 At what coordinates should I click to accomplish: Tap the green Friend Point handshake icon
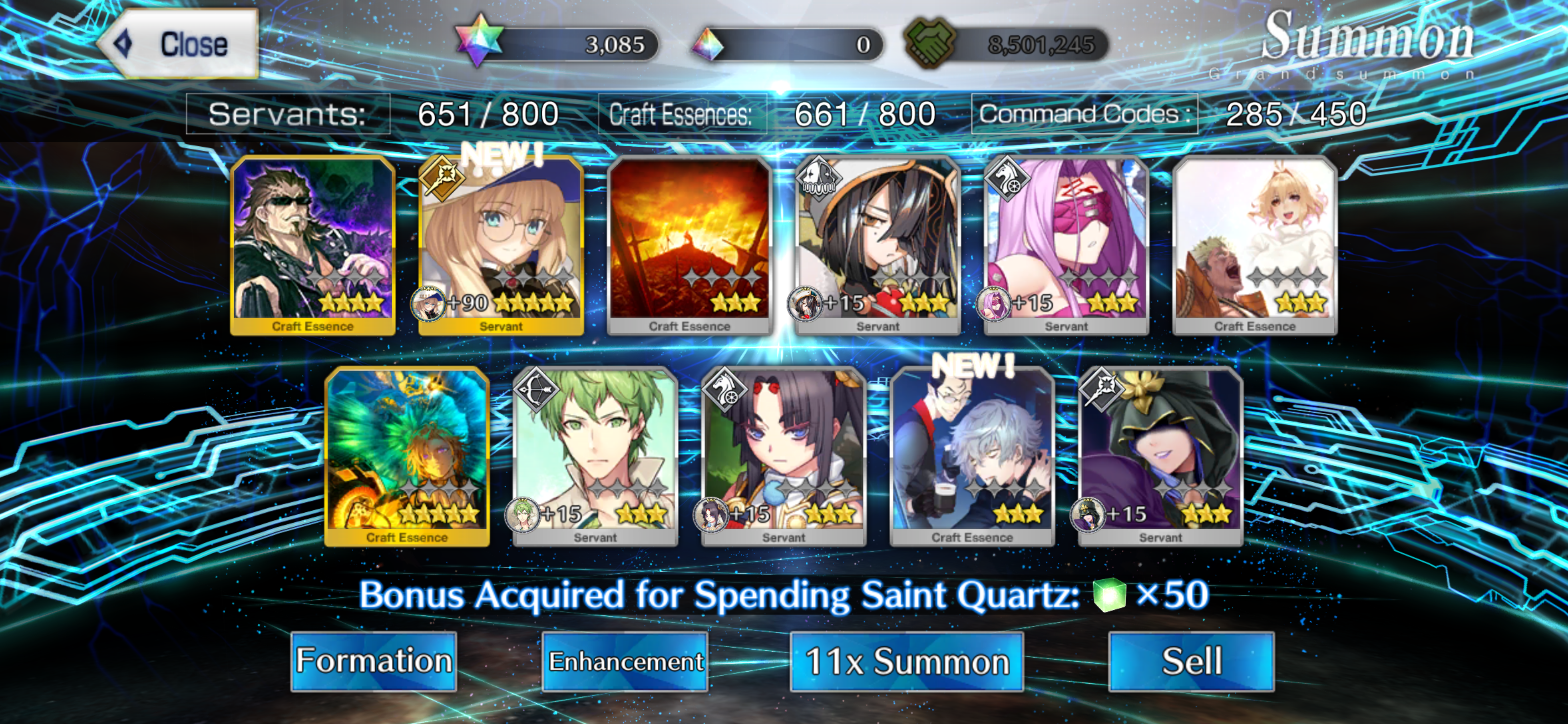929,43
